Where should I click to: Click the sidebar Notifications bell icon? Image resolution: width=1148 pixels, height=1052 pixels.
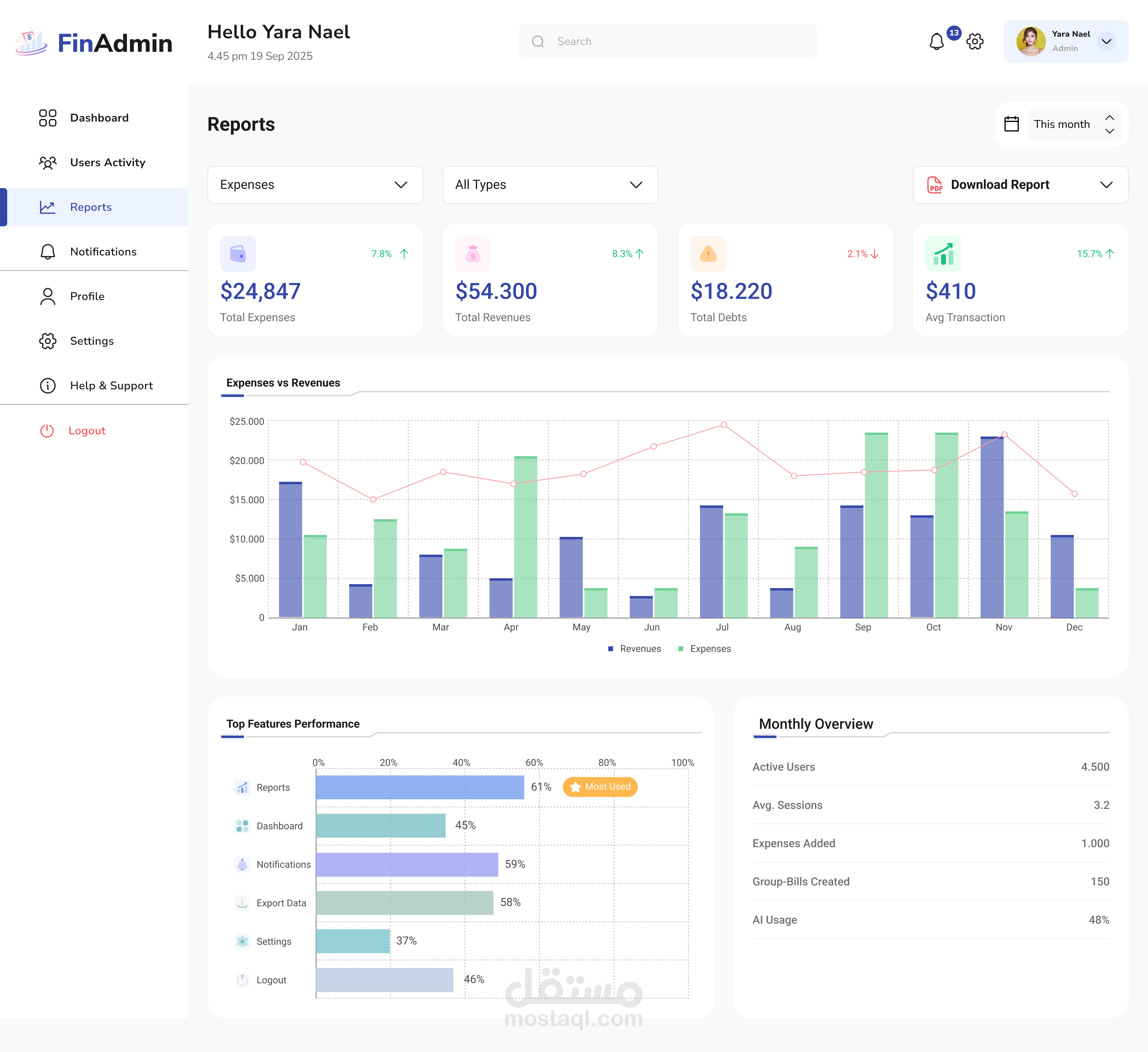pyautogui.click(x=48, y=252)
